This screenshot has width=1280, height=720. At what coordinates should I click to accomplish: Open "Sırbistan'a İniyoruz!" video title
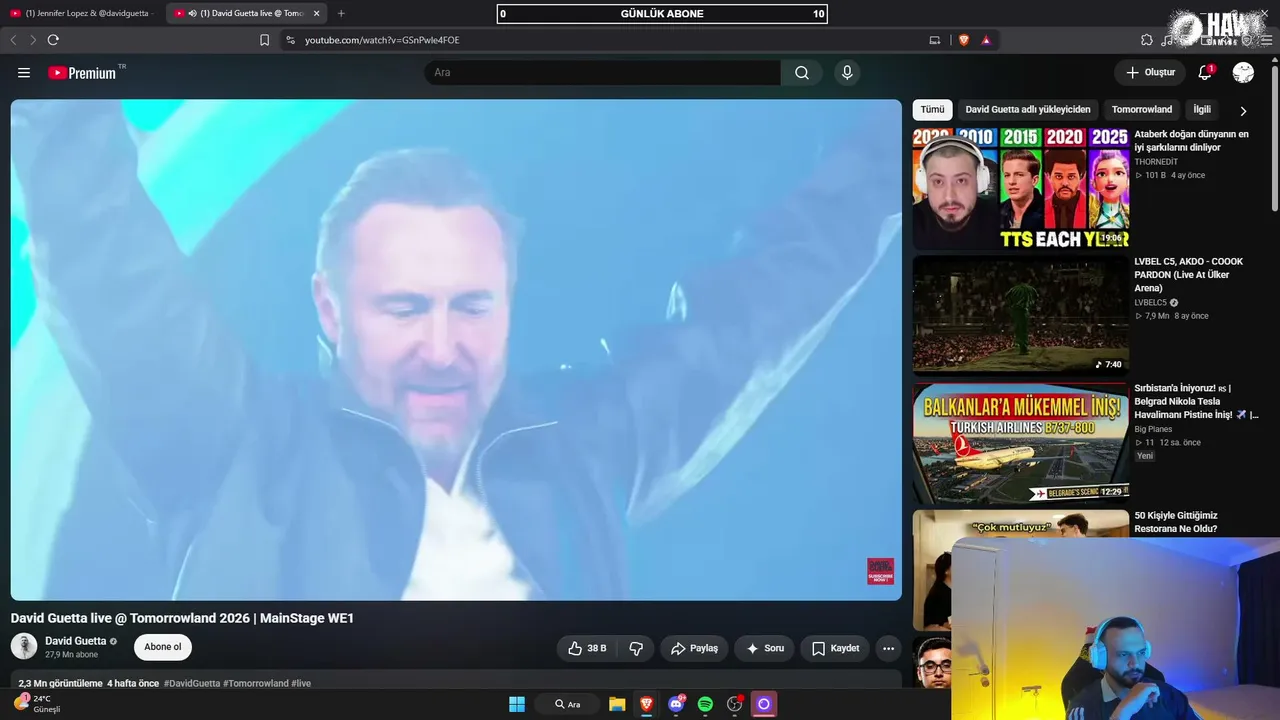click(1196, 401)
